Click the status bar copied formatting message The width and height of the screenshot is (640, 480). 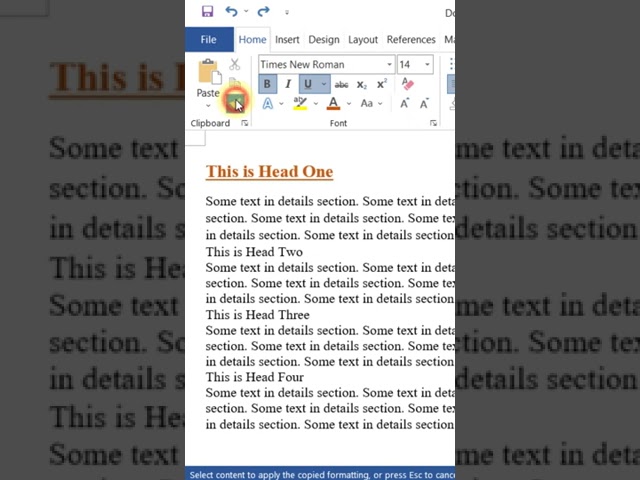tap(322, 475)
